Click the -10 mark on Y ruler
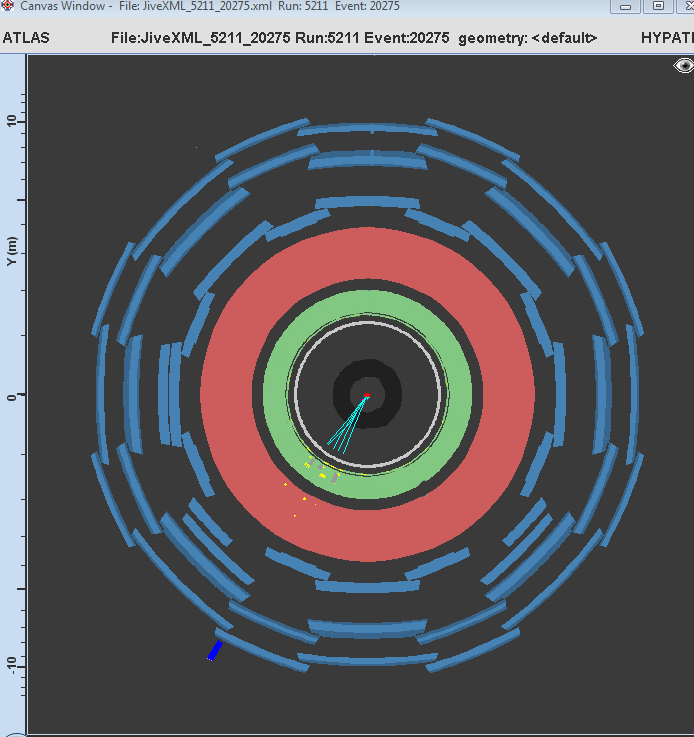The image size is (694, 737). (13, 665)
